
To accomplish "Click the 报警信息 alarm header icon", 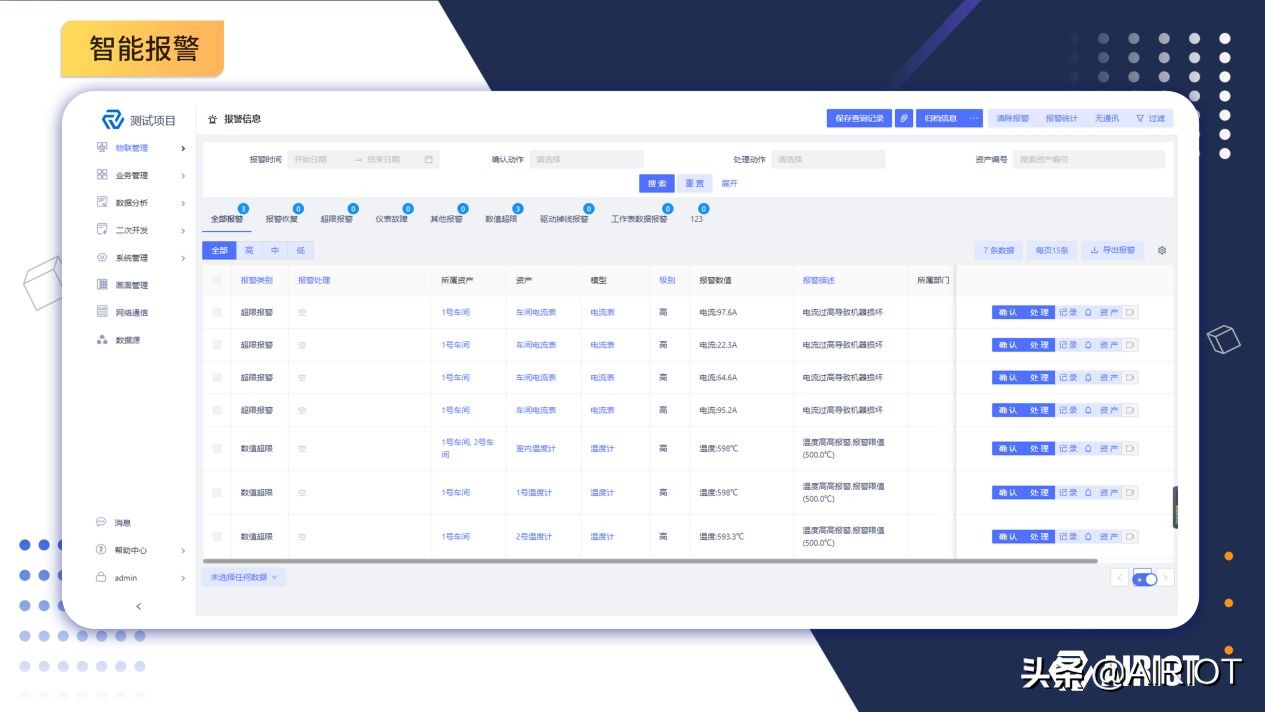I will [x=212, y=119].
